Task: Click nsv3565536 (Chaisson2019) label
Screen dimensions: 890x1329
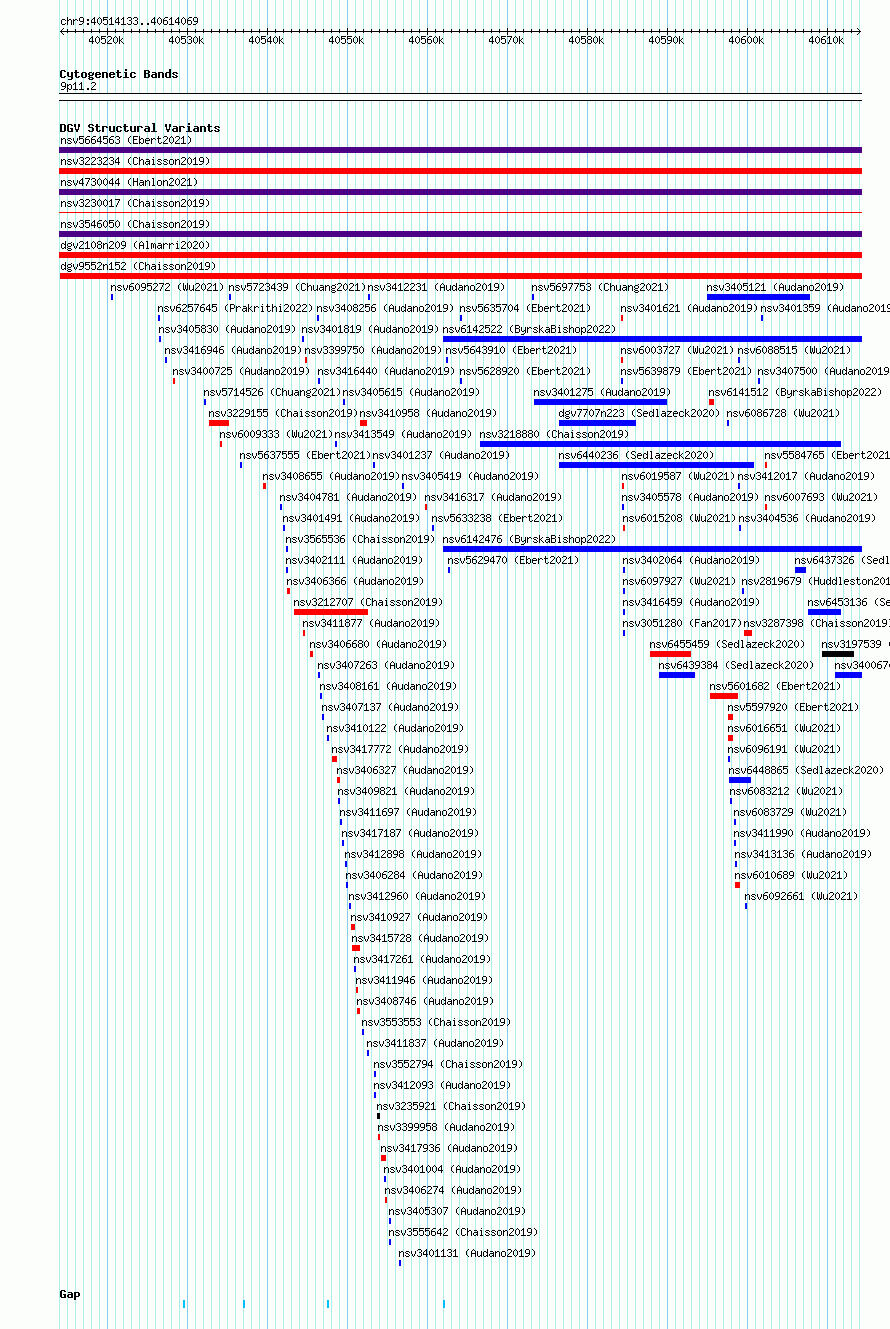Action: (x=360, y=540)
